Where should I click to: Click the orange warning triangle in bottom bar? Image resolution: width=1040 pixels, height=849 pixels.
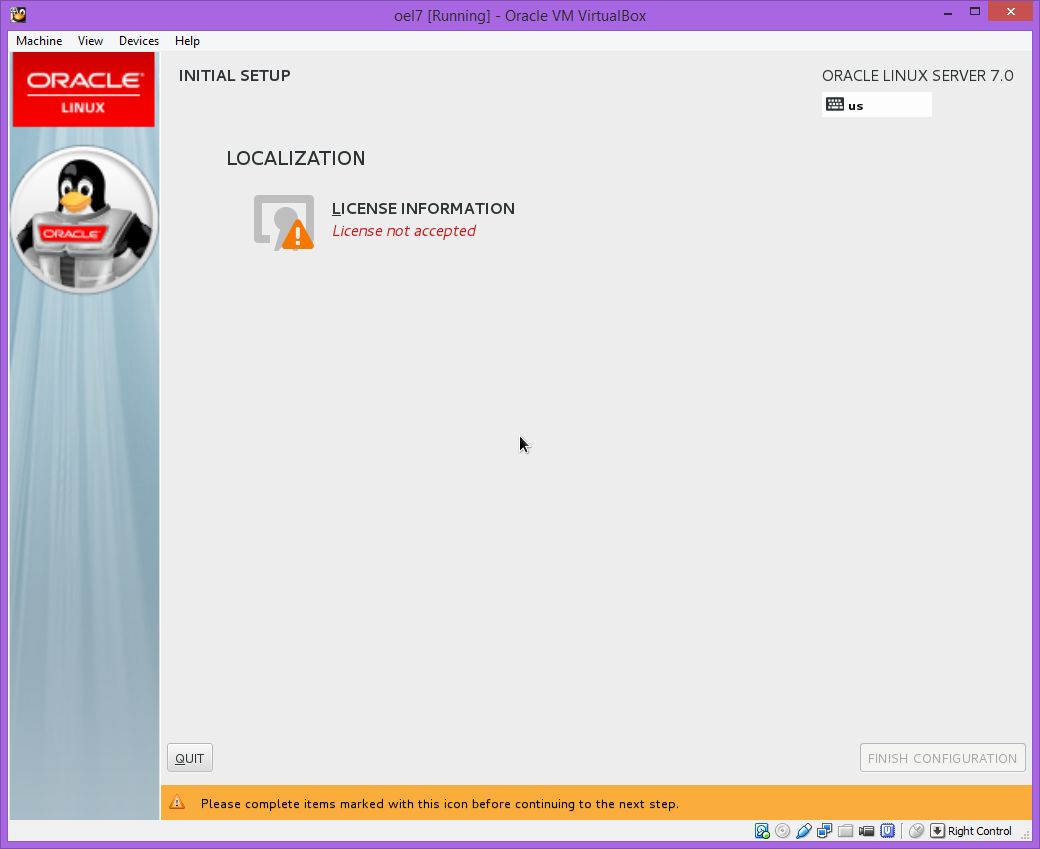tap(177, 803)
